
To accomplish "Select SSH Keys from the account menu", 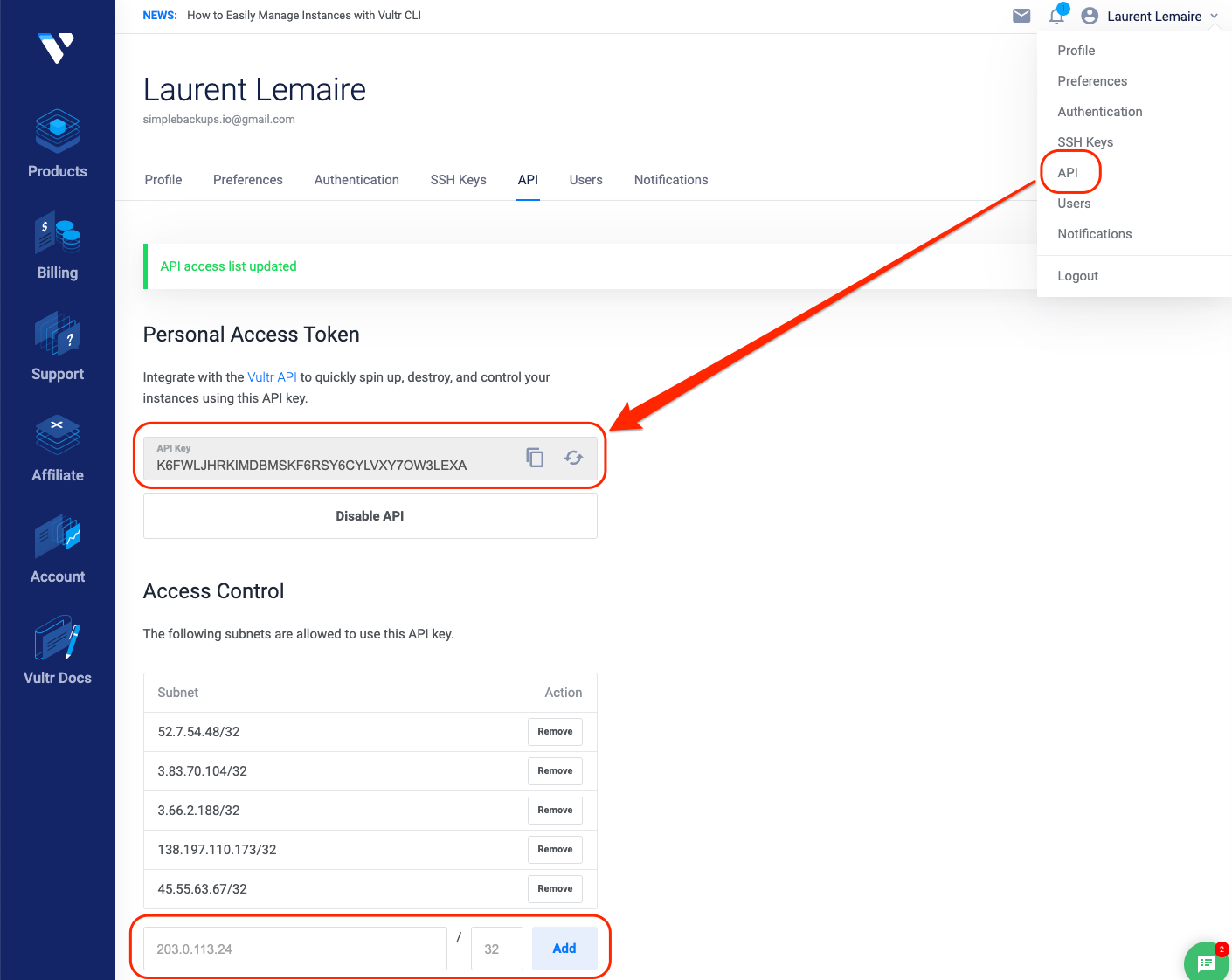I will pos(1085,141).
